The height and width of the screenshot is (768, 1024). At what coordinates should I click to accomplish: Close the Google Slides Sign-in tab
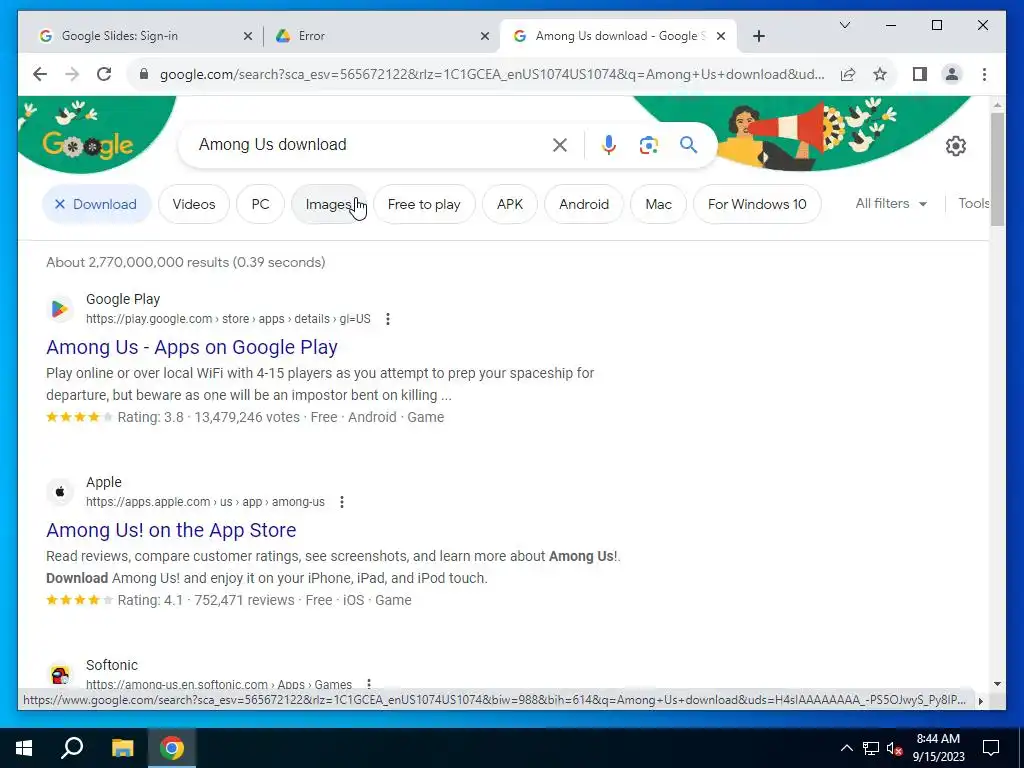(248, 37)
